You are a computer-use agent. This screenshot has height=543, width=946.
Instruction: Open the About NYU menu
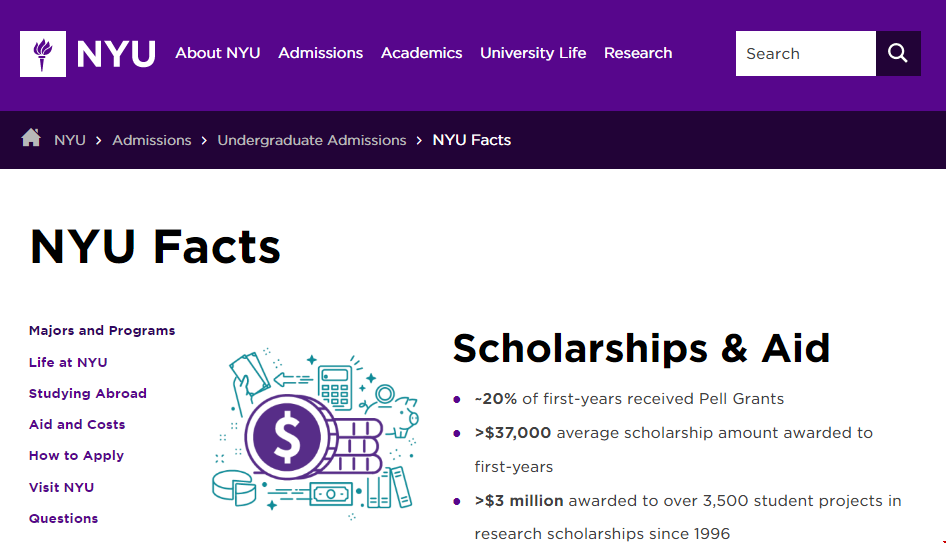218,53
